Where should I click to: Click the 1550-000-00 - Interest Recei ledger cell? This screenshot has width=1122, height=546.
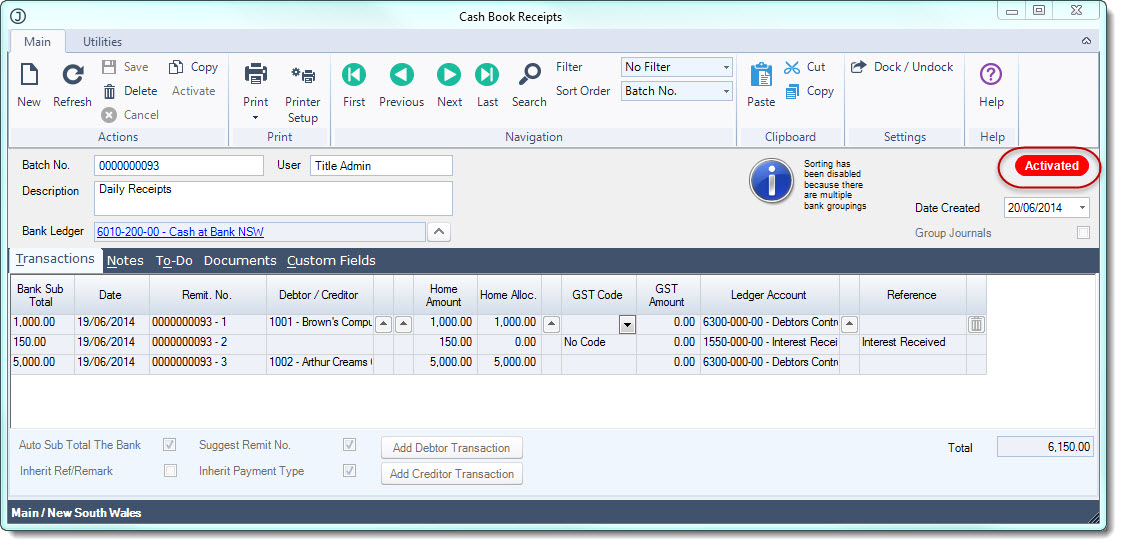(769, 342)
